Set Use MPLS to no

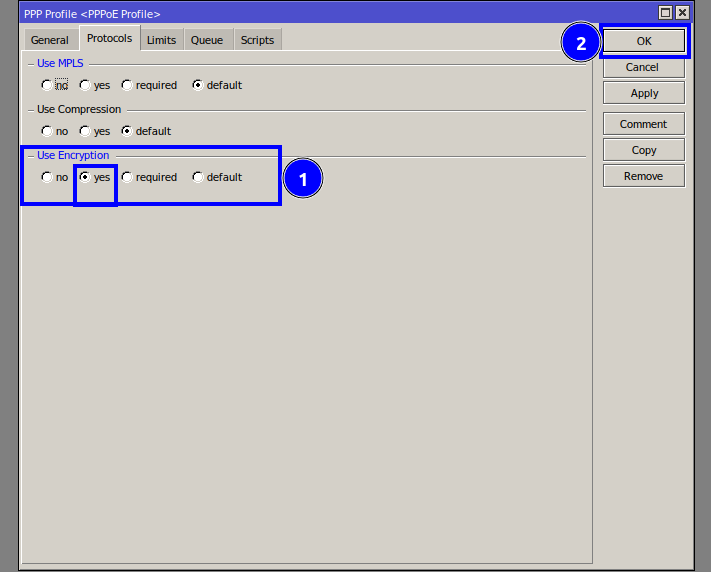pos(46,86)
